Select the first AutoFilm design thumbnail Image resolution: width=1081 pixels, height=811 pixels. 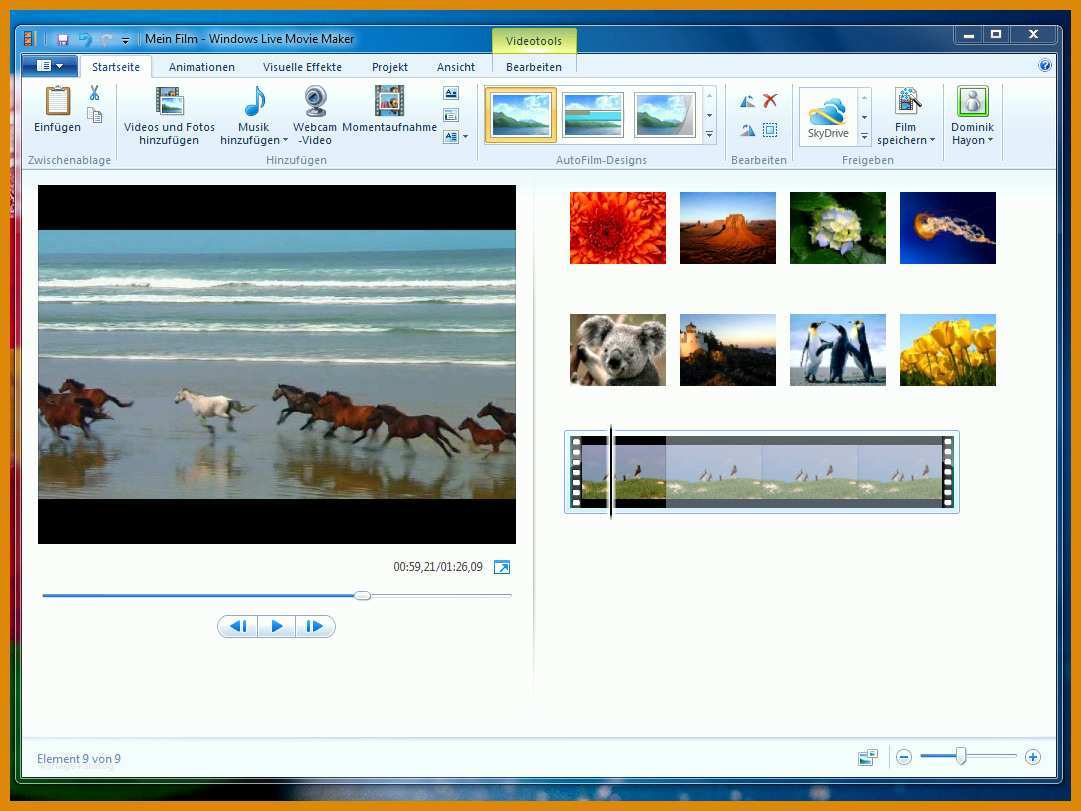tap(521, 115)
